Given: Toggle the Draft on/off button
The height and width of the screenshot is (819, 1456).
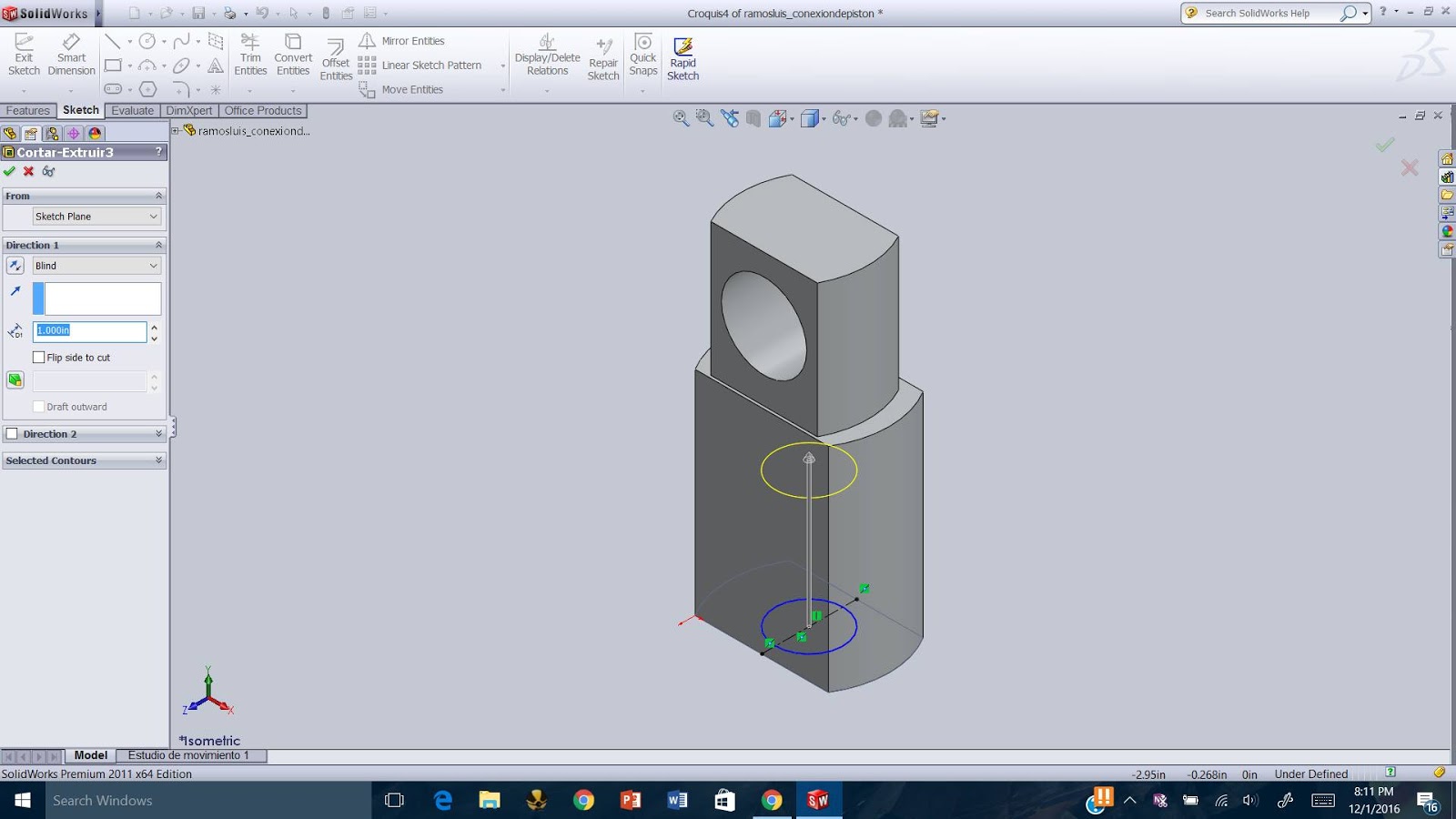Looking at the screenshot, I should click(15, 379).
